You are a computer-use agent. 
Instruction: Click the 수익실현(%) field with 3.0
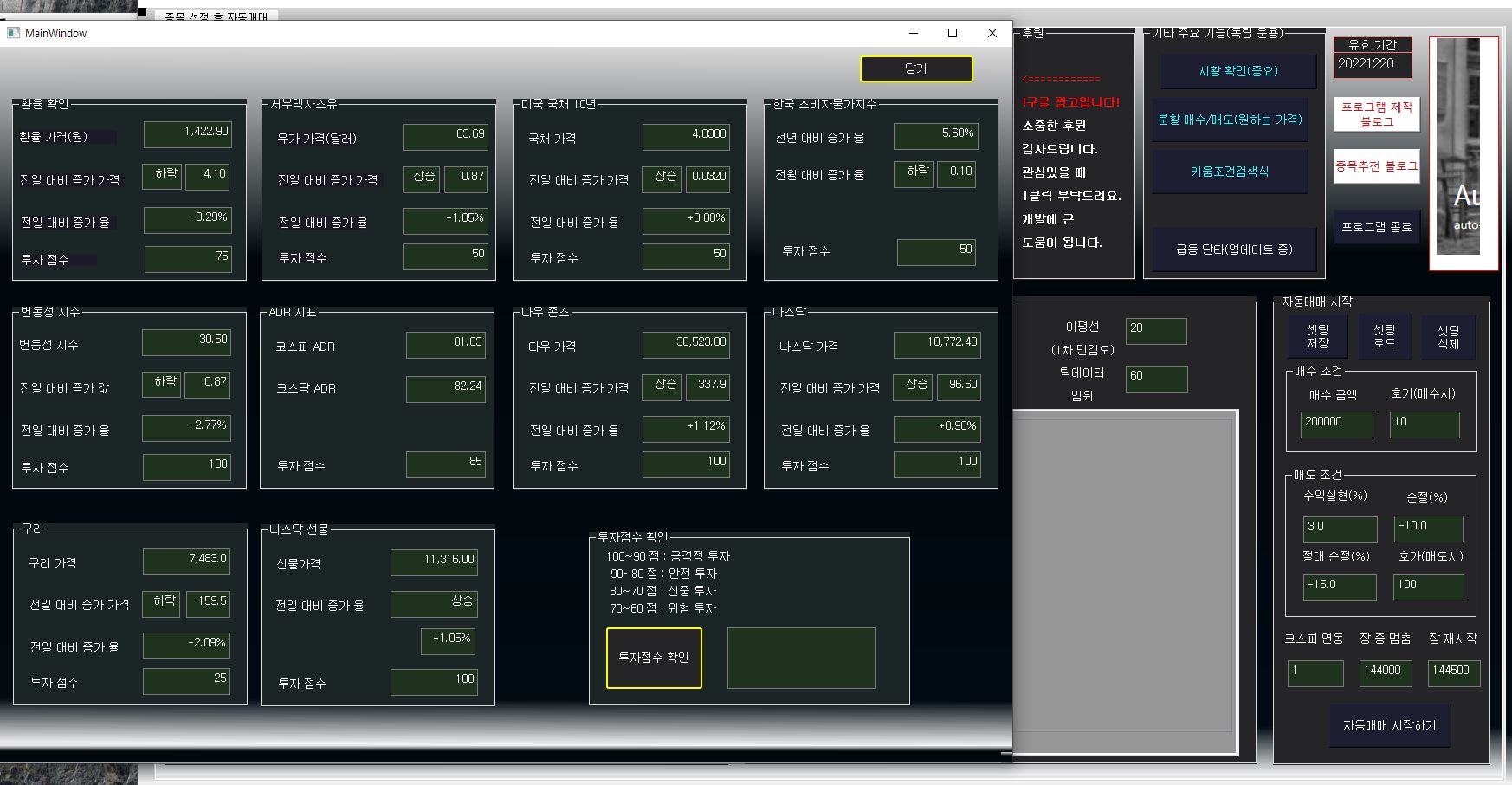1341,529
